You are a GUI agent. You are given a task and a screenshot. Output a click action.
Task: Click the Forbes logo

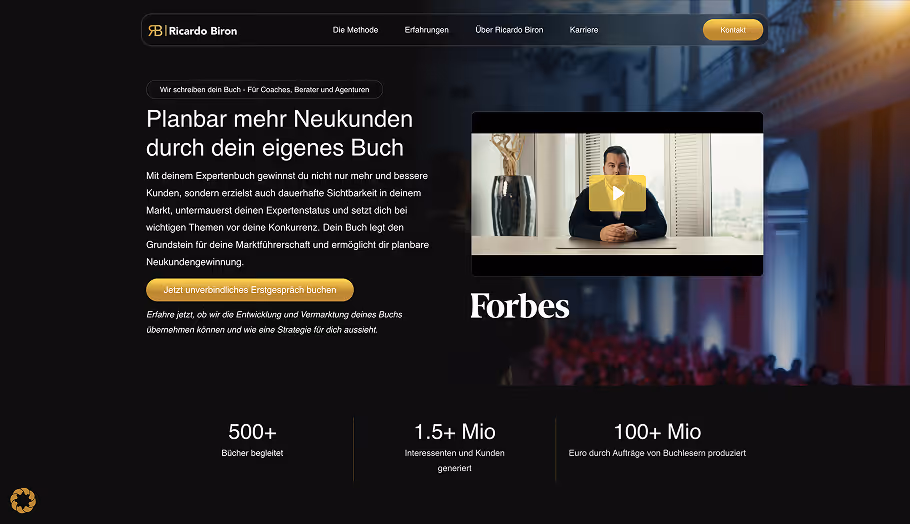pos(519,306)
